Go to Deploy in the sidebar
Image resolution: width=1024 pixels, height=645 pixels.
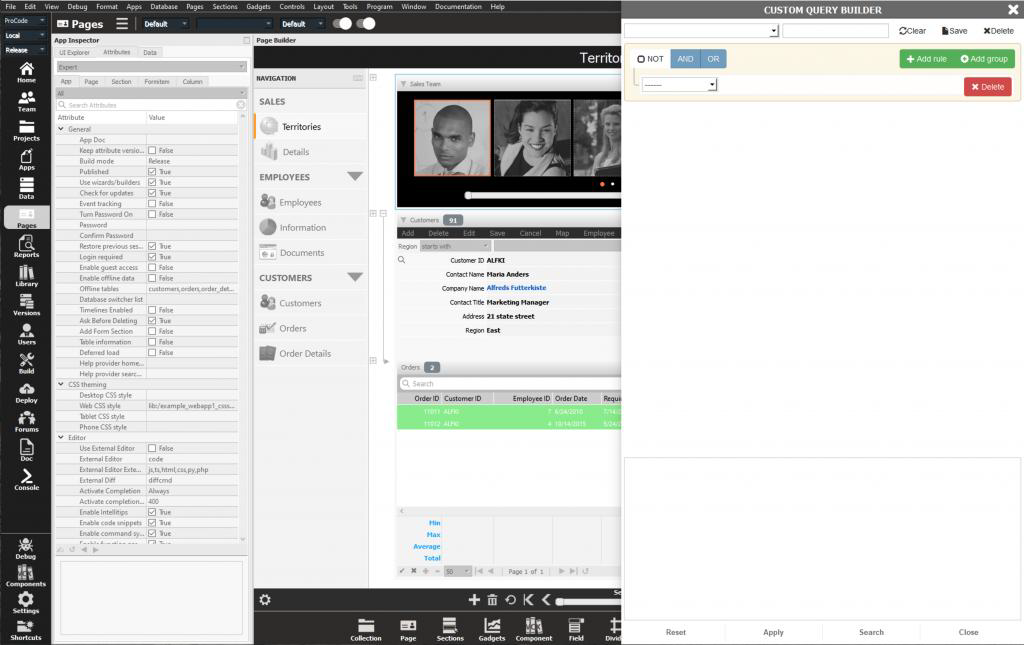click(26, 392)
